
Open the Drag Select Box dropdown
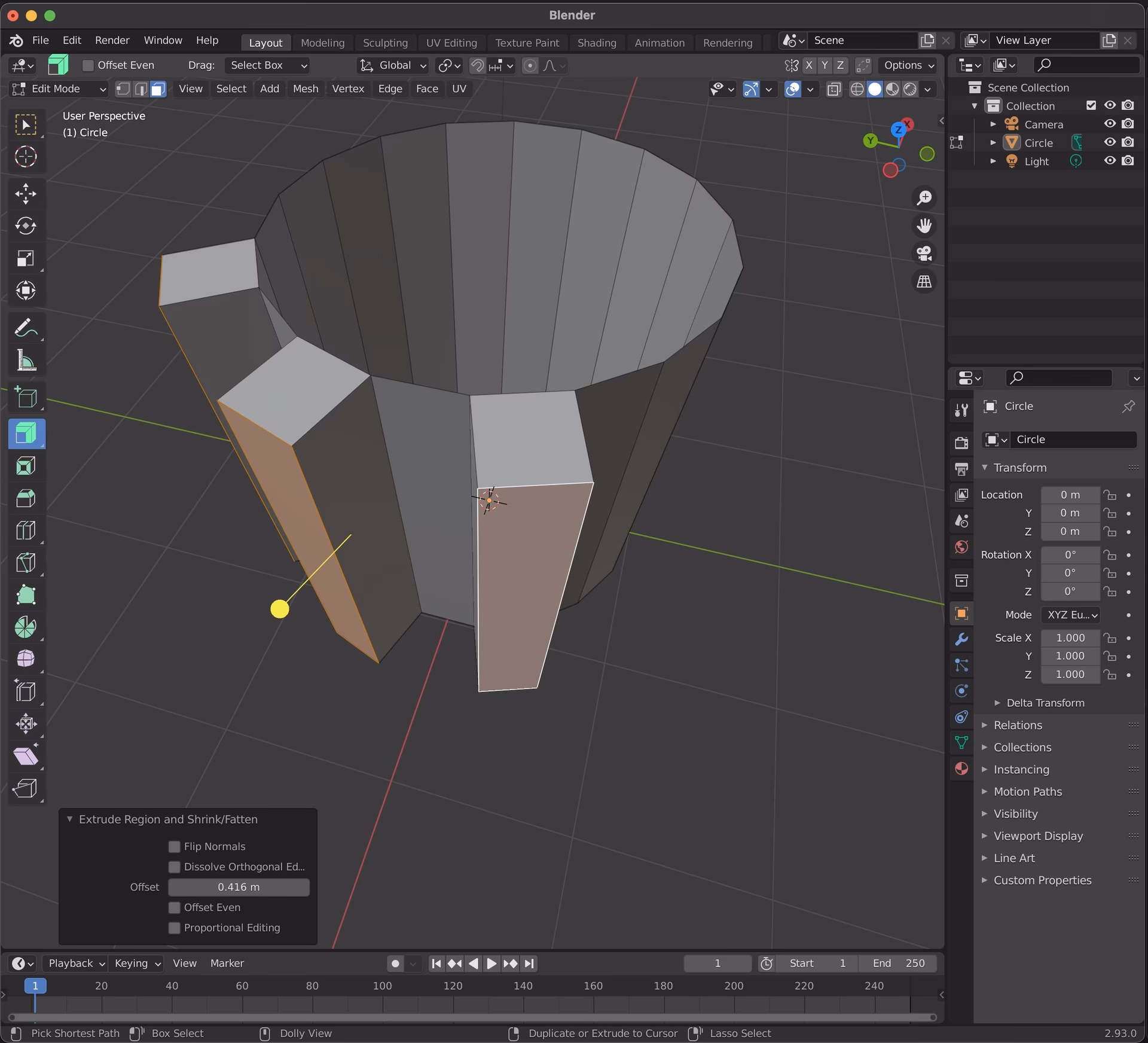(x=267, y=65)
